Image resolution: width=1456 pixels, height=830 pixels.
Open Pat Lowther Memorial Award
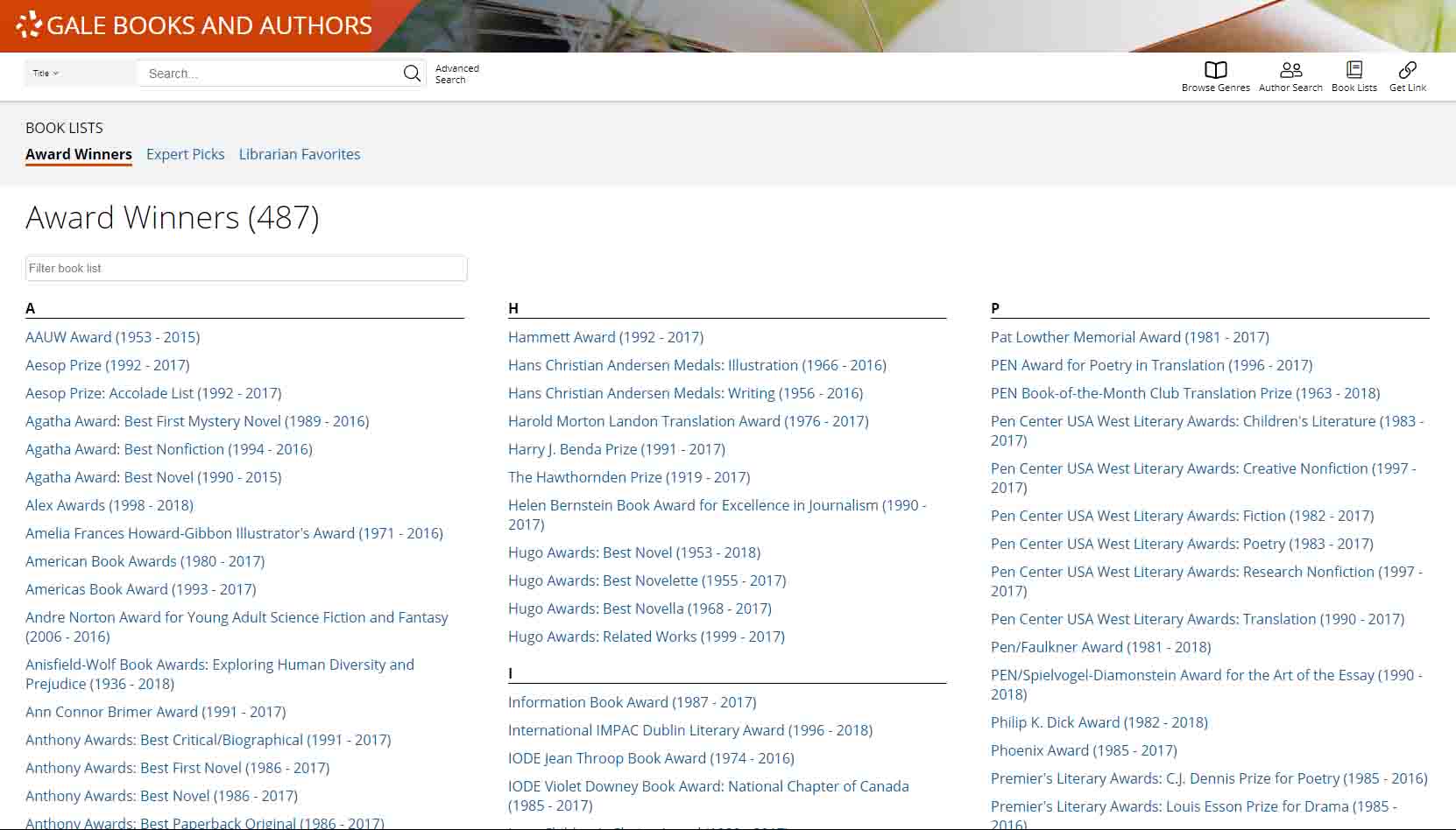[1129, 337]
